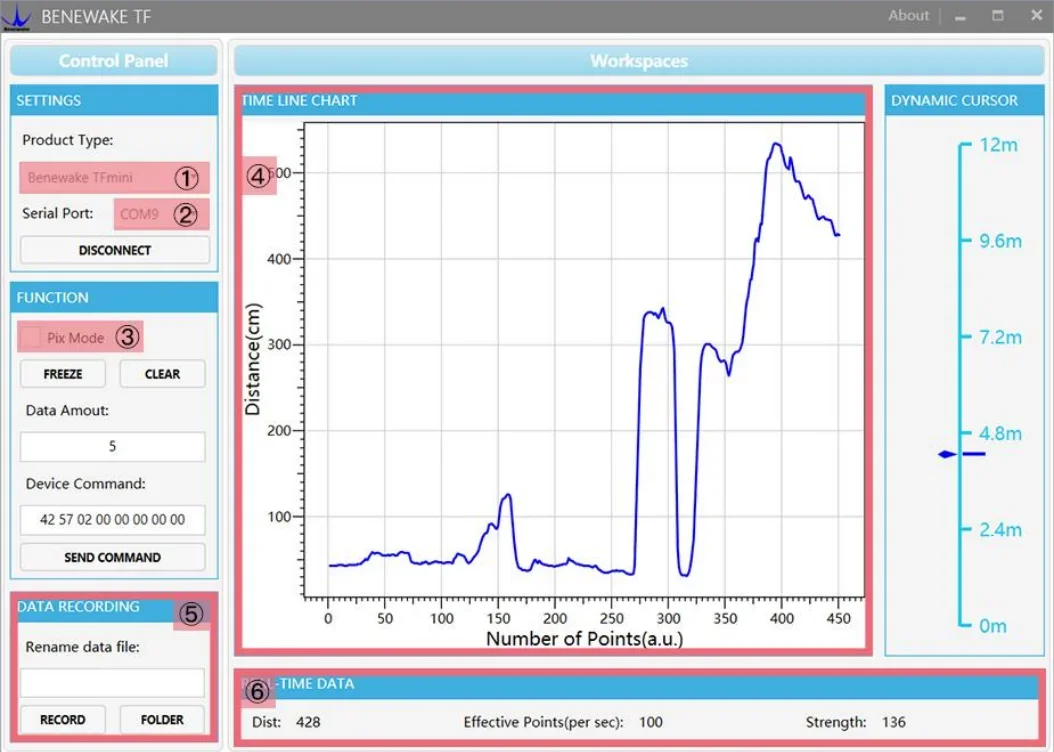Click the Device Command input field
Image resolution: width=1054 pixels, height=752 pixels.
[112, 519]
